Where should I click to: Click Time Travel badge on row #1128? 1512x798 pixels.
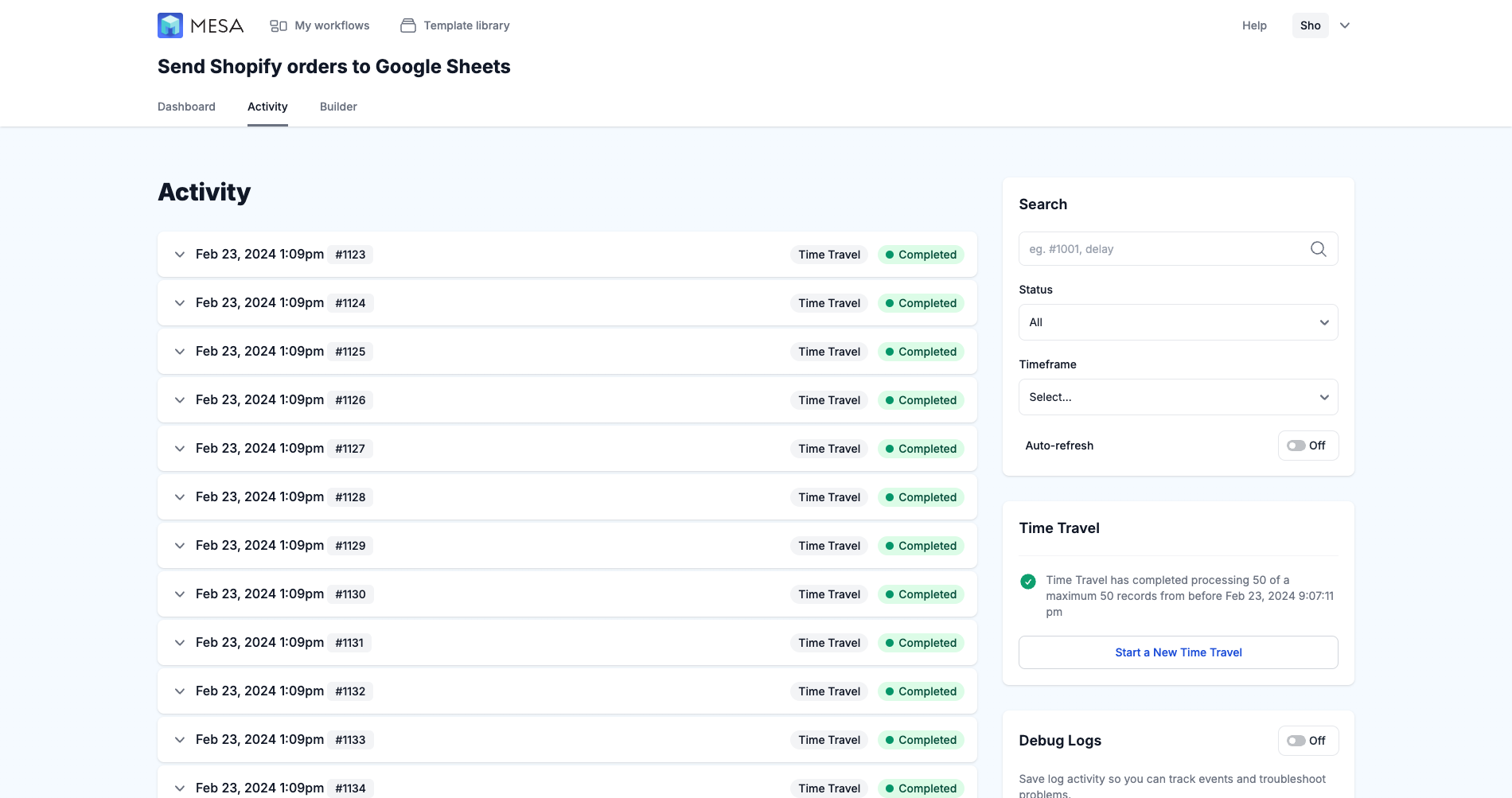(829, 497)
